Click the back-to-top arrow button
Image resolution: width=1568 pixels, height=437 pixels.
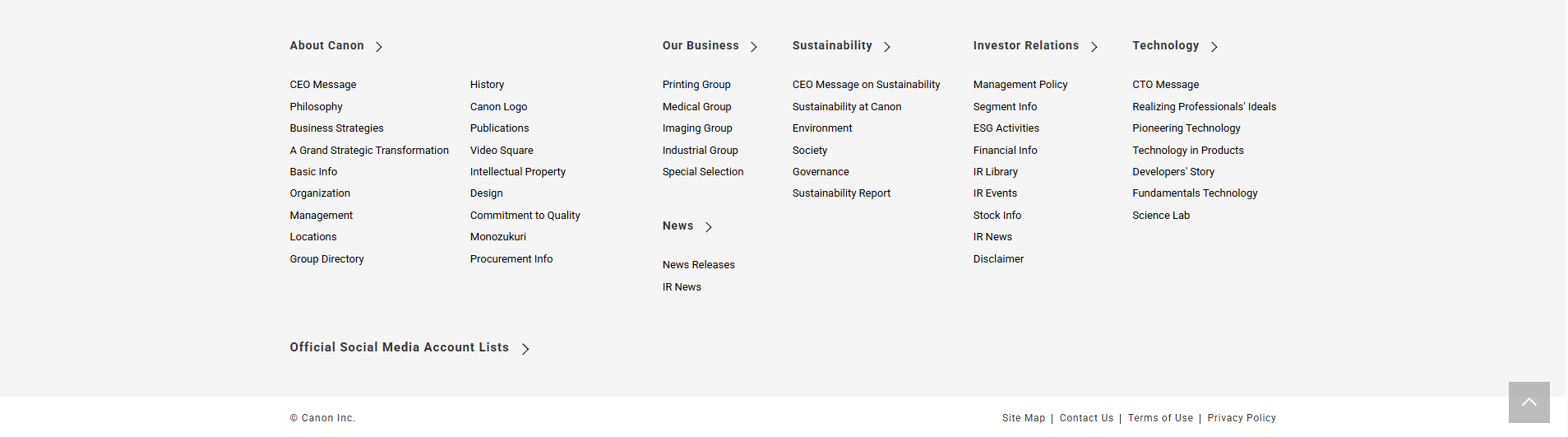tap(1529, 402)
